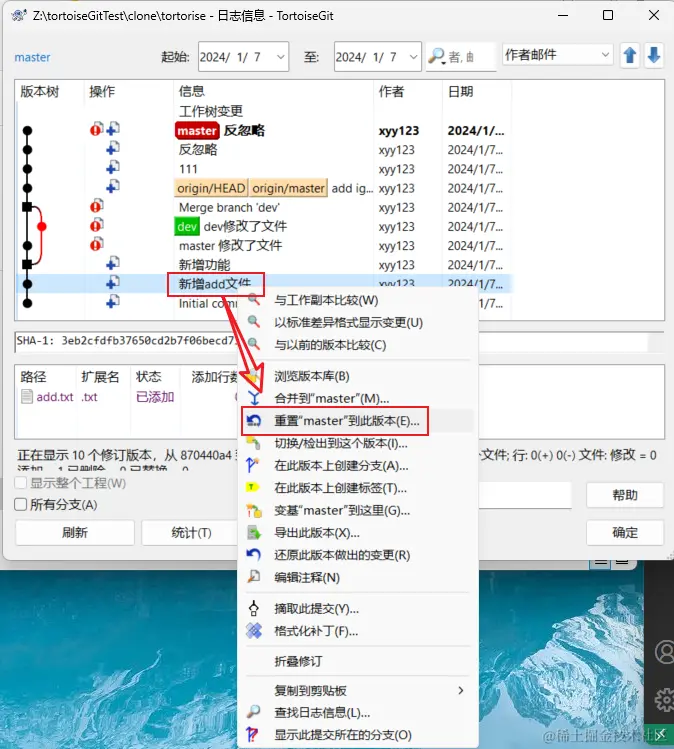Viewport: 674px width, 749px height.
Task: Open the 作者邮件 filter combo box
Action: (x=557, y=54)
